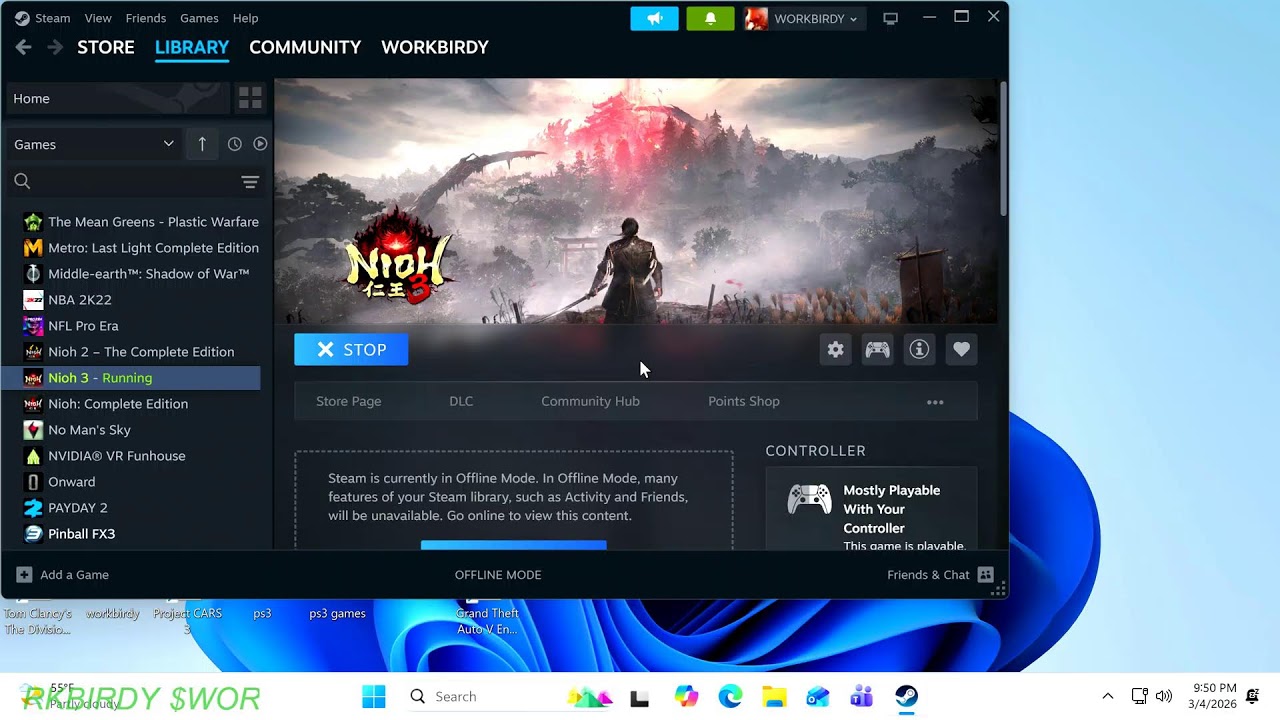
Task: Open Big Picture mode monitor icon
Action: (x=890, y=18)
